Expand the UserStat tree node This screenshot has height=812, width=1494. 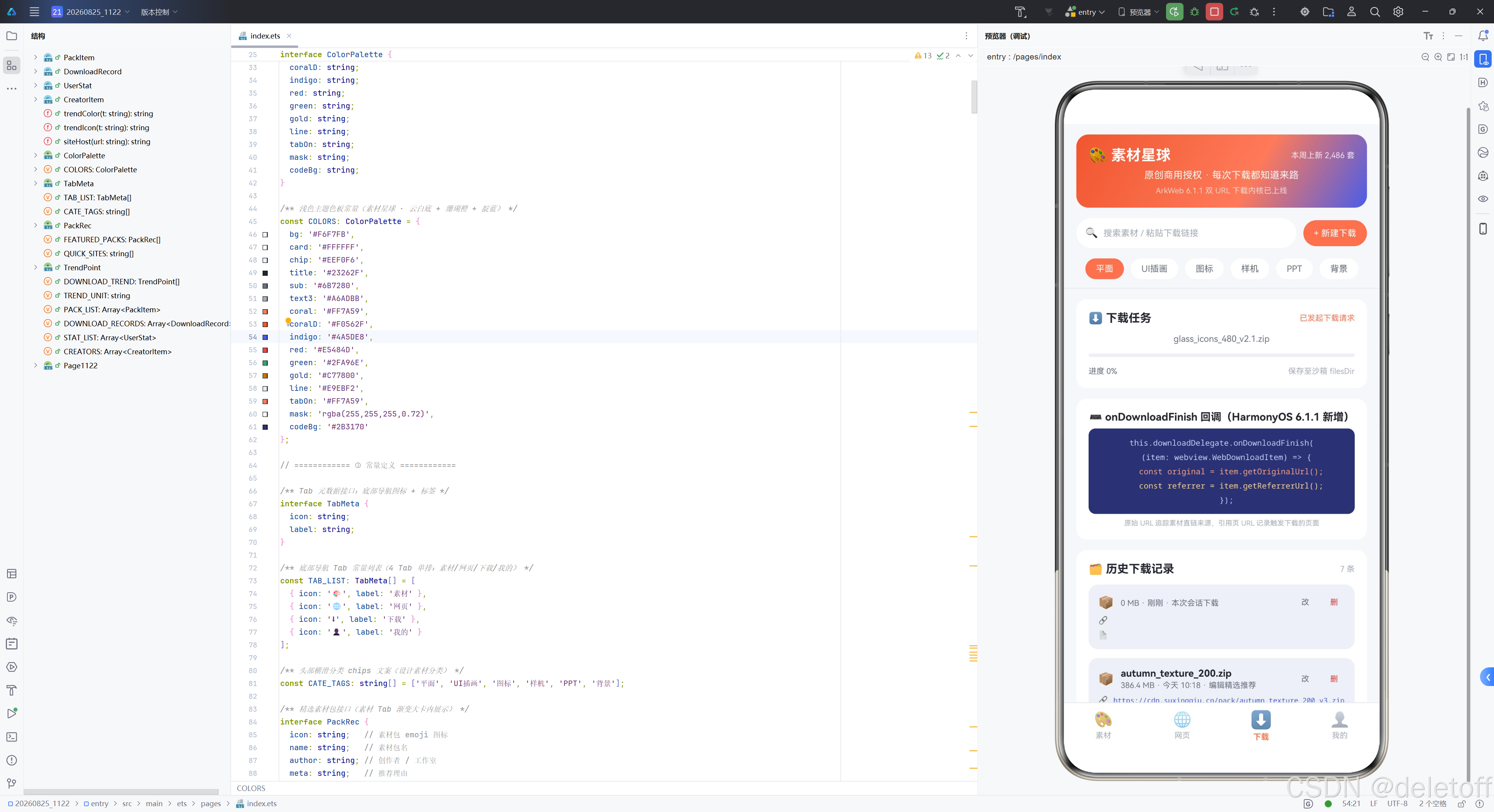35,85
